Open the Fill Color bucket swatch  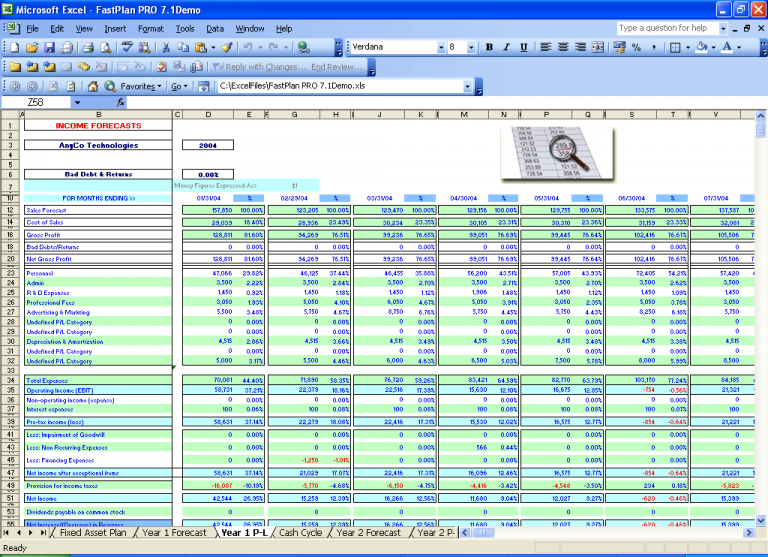(x=699, y=47)
